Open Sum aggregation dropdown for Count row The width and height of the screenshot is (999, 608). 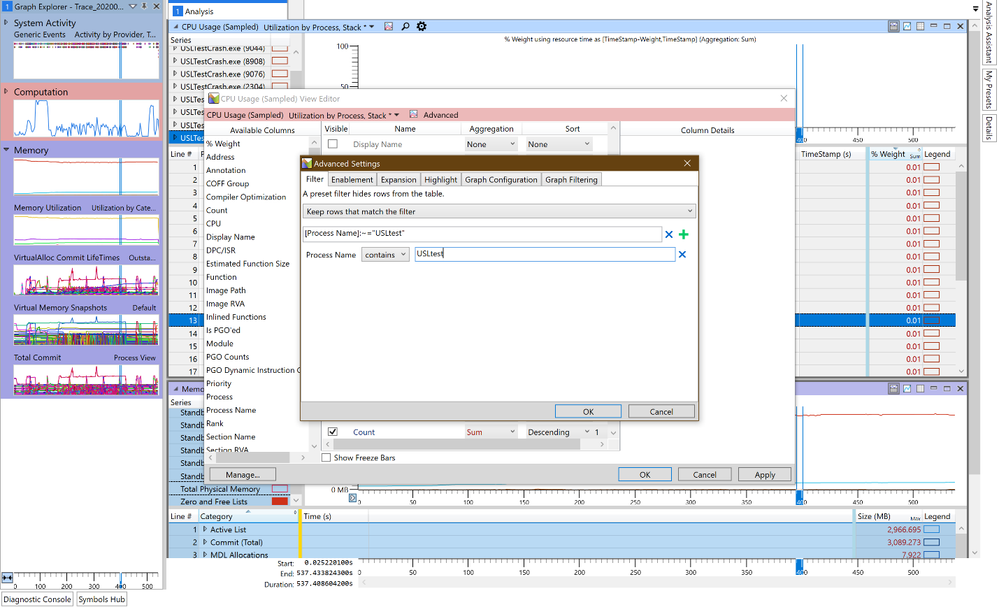click(x=491, y=432)
